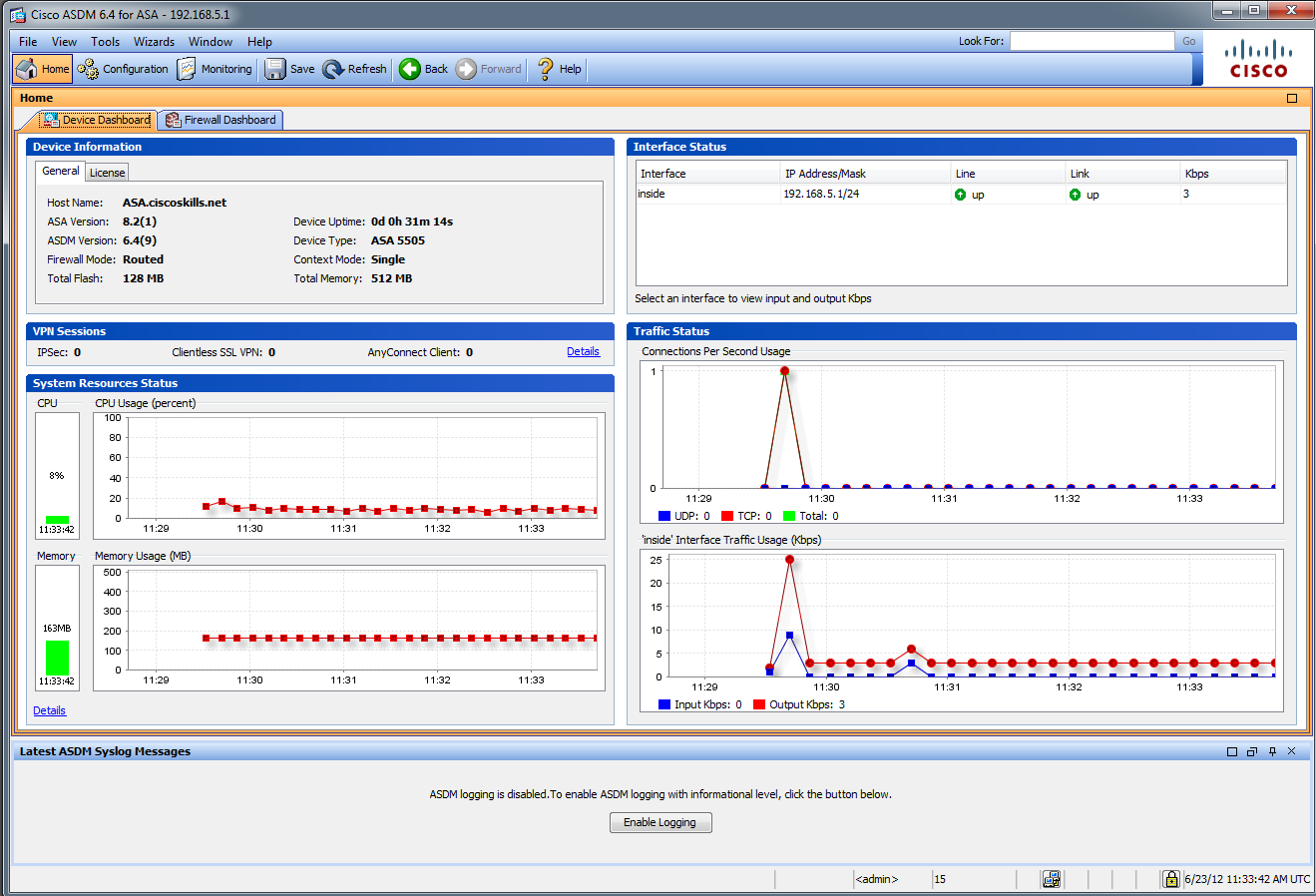
Task: Click the privilege level 15 in status bar
Action: tap(940, 879)
